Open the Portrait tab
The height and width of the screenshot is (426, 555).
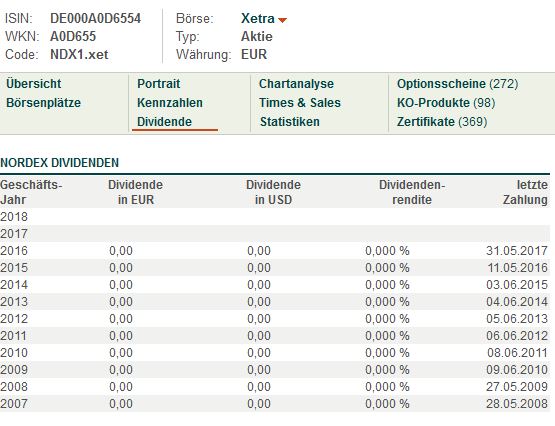pyautogui.click(x=159, y=84)
